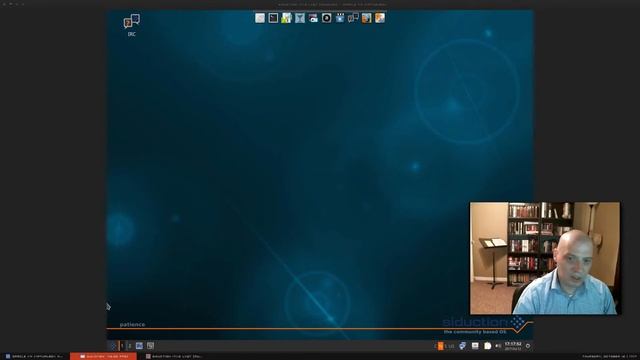The width and height of the screenshot is (640, 360).
Task: Click the first white launcher icon in top dock
Action: (x=260, y=18)
